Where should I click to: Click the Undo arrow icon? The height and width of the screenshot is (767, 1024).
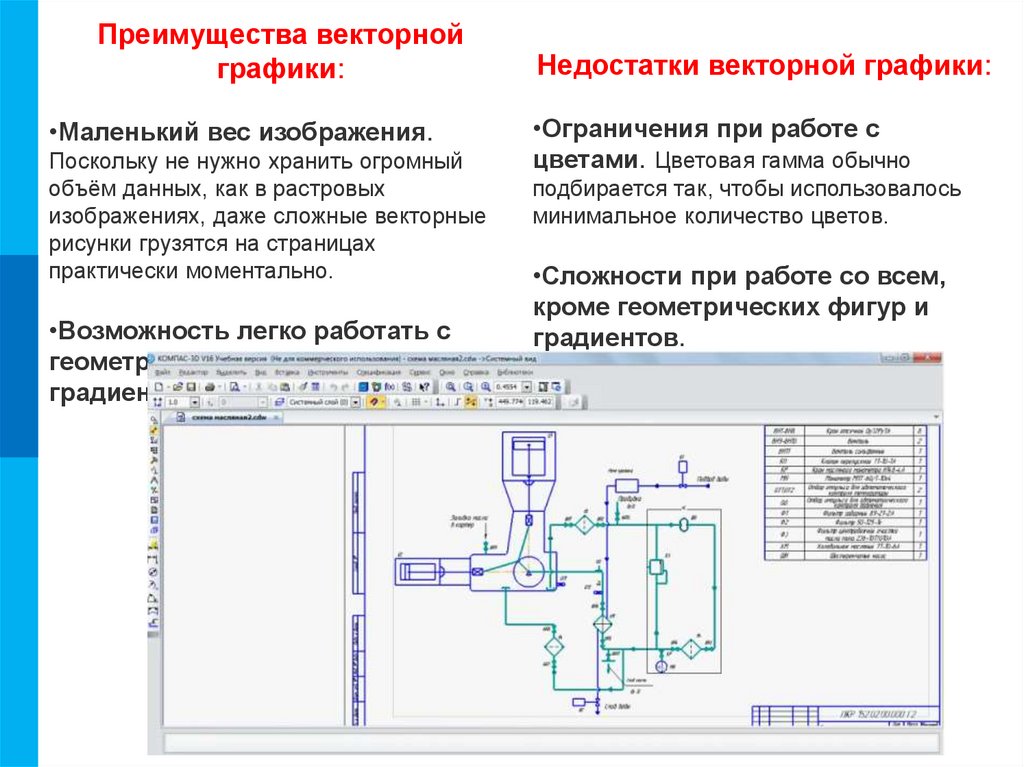[x=333, y=387]
